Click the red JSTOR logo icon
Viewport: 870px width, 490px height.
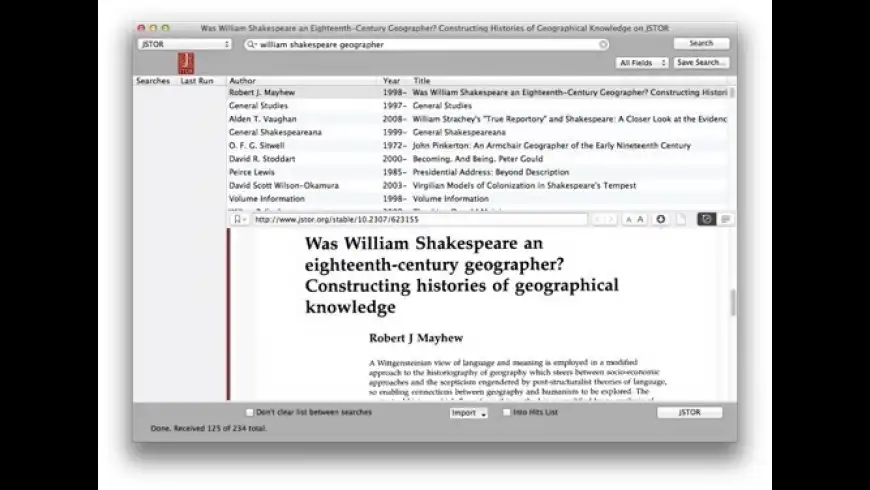[186, 63]
